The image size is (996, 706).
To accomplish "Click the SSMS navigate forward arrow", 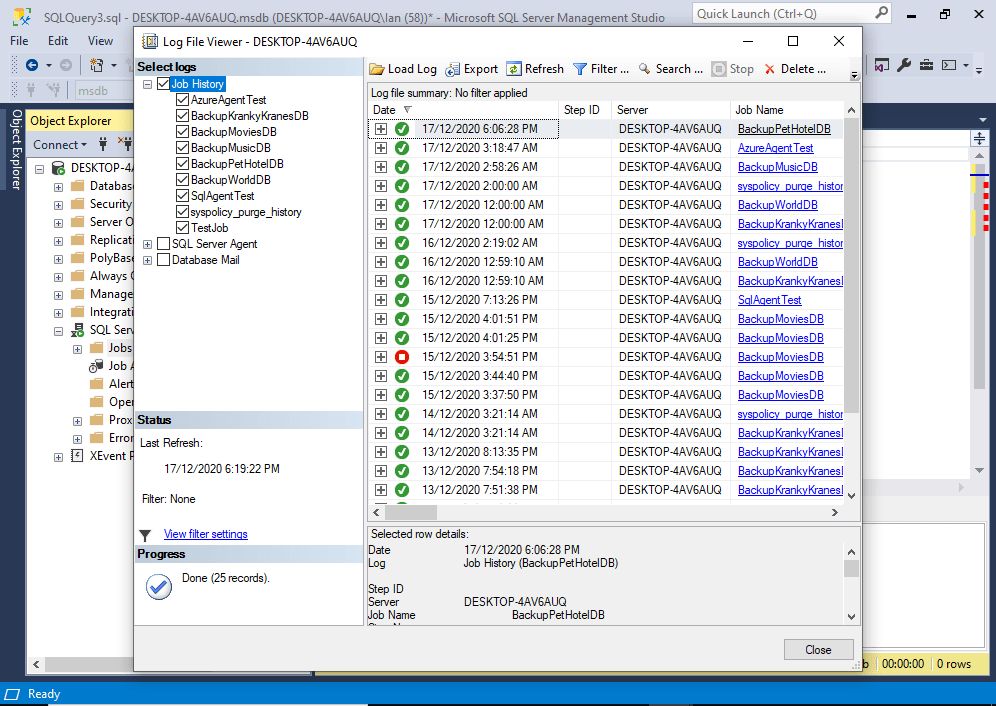I will [66, 65].
